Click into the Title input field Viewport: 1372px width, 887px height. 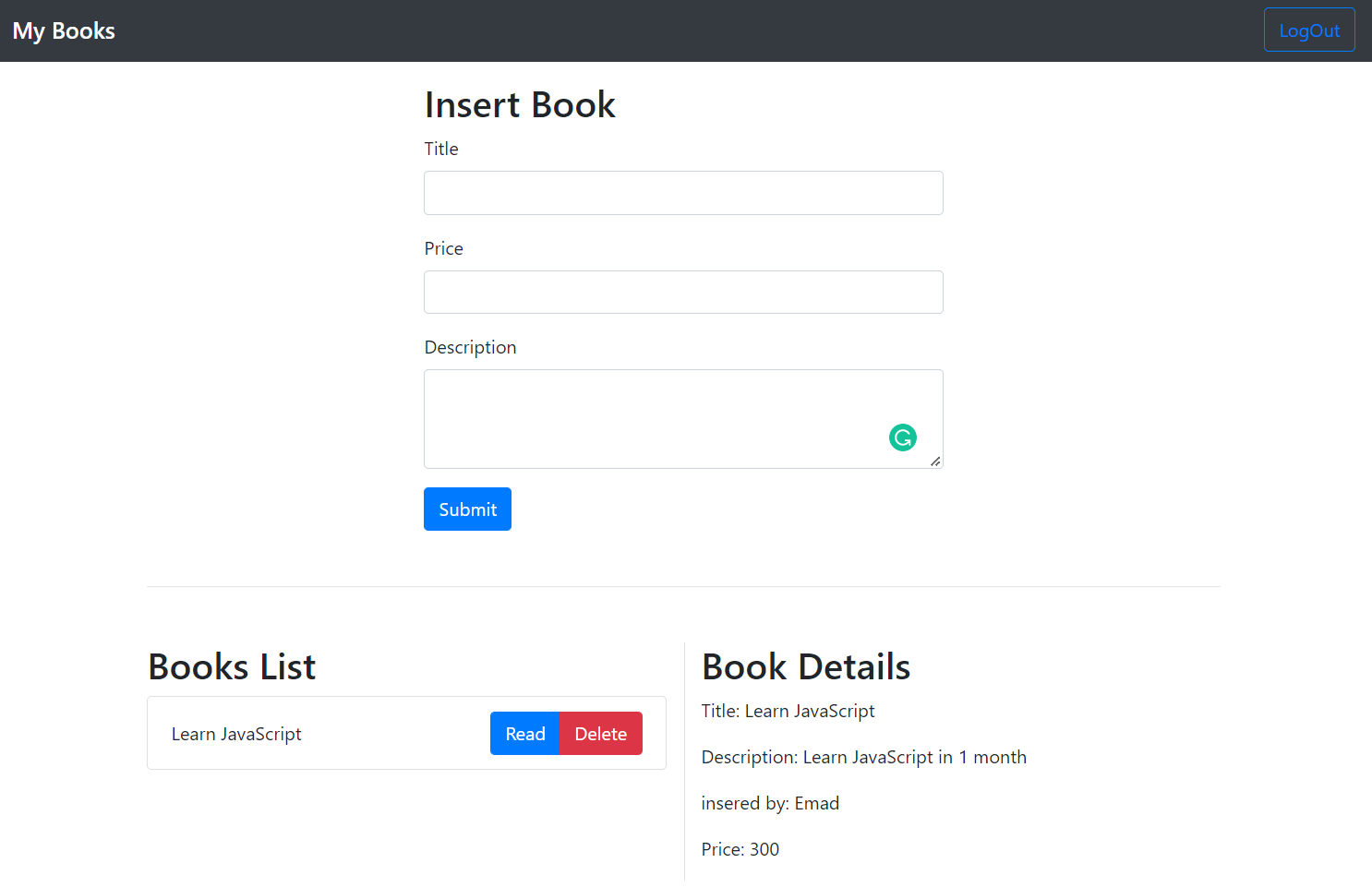[683, 193]
